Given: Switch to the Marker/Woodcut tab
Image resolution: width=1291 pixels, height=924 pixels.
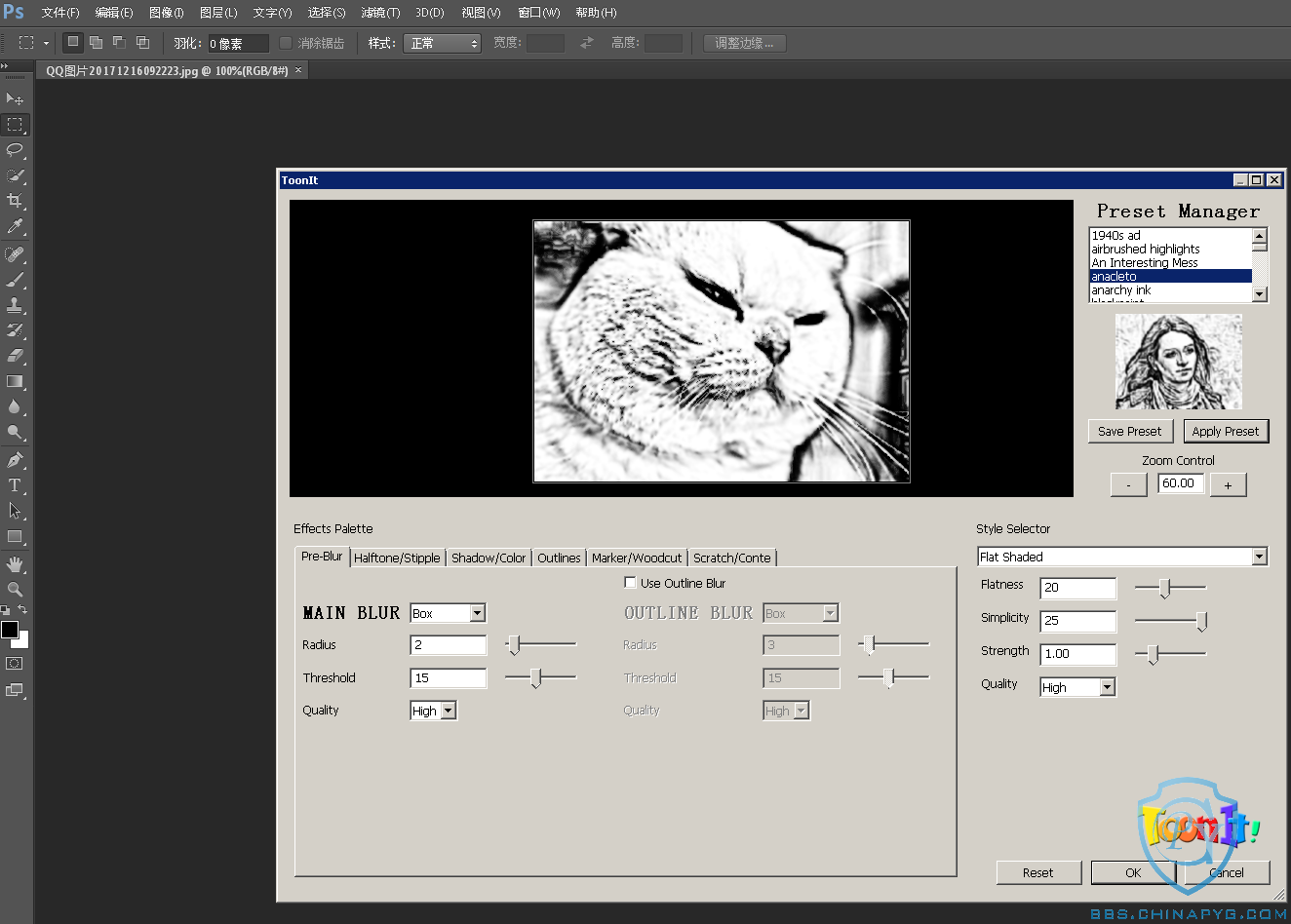Looking at the screenshot, I should [637, 558].
